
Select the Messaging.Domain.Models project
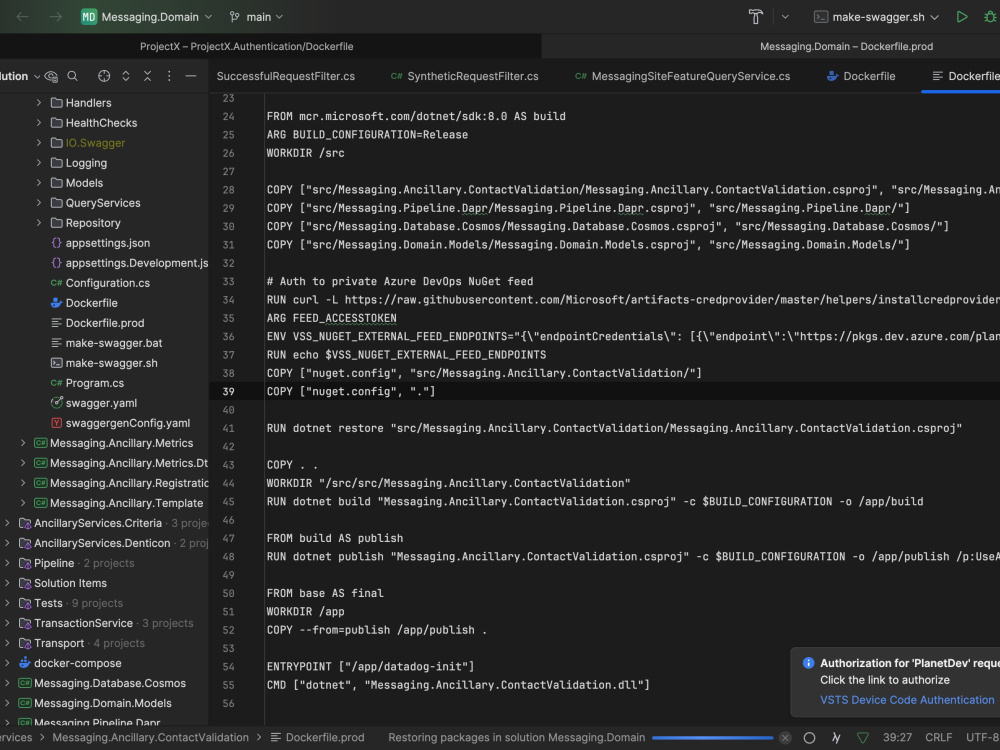(95, 703)
